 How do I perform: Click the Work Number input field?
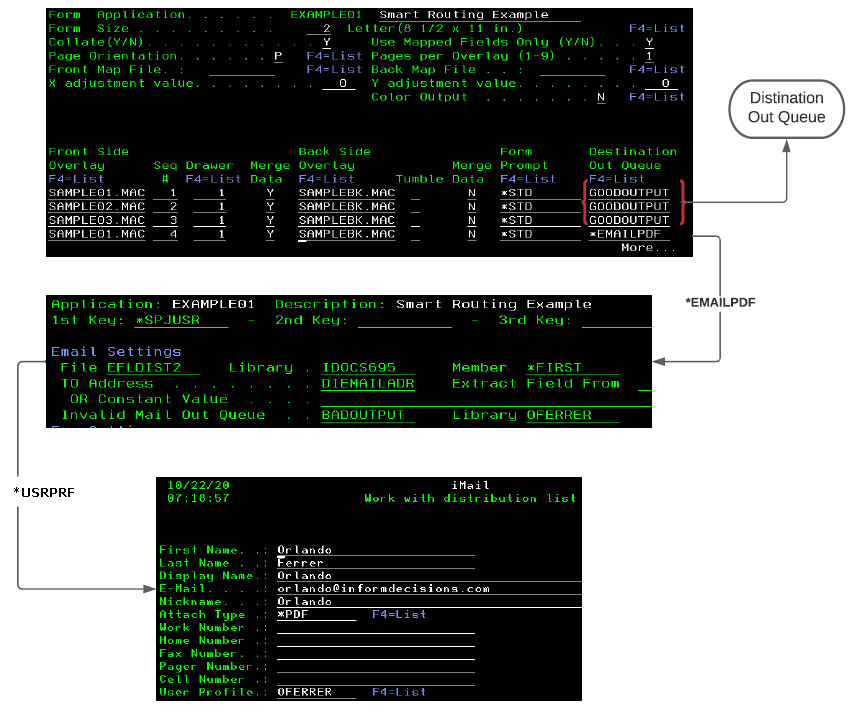click(375, 628)
